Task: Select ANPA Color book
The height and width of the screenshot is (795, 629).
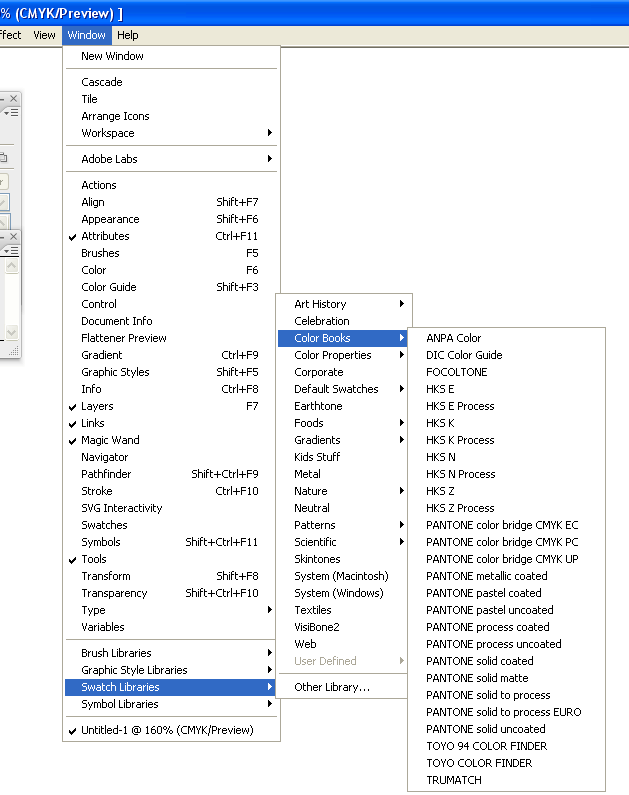Action: 506,338
